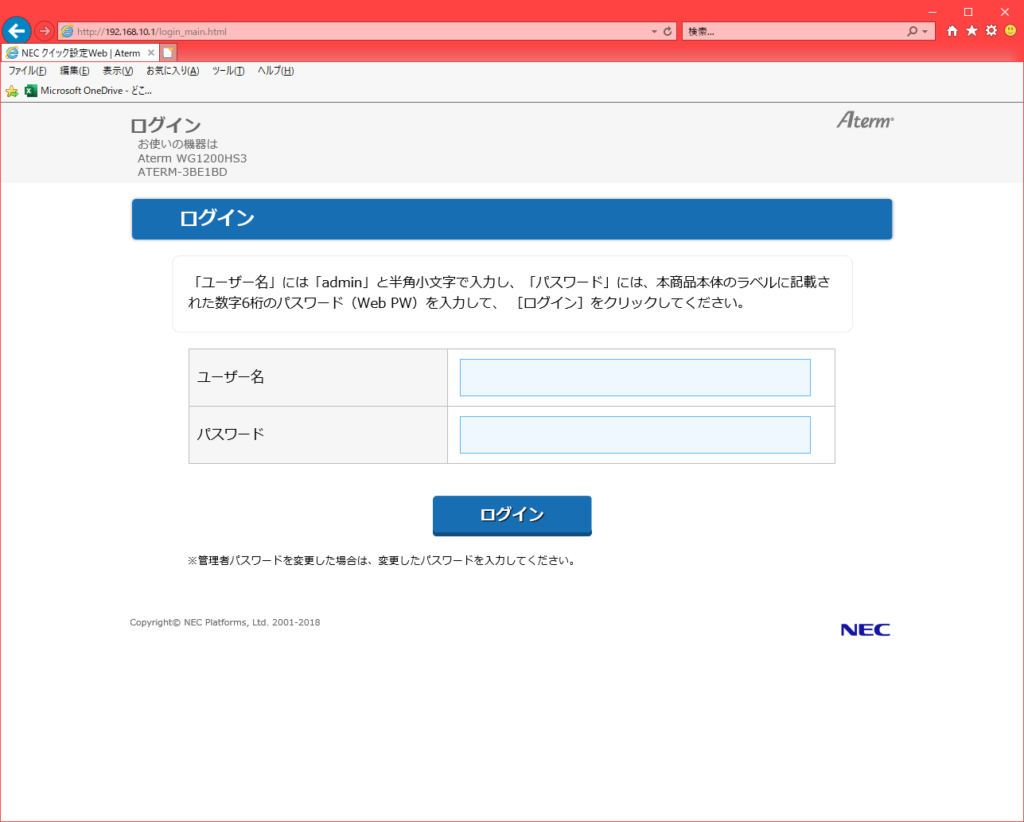1024x822 pixels.
Task: Refresh the login page
Action: pyautogui.click(x=668, y=30)
